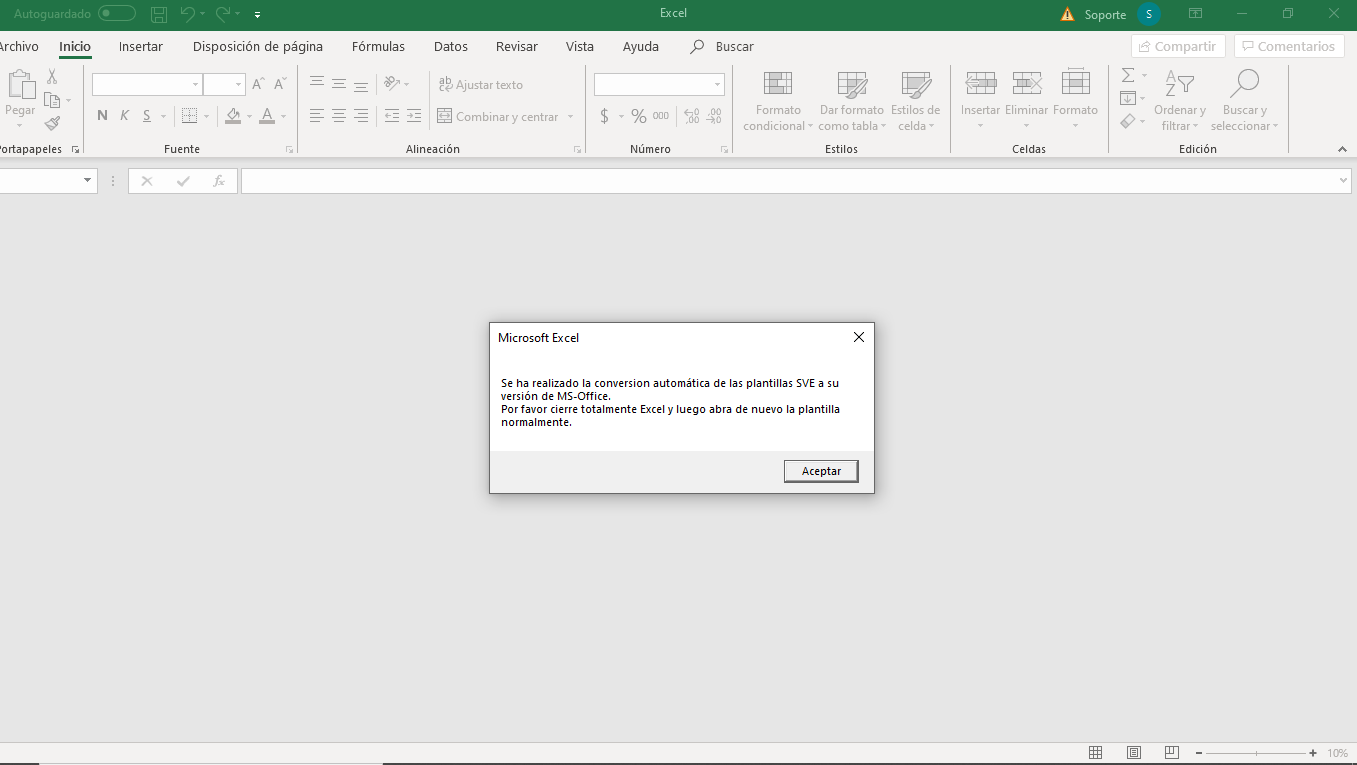Click the Undo arrow icon
The width and height of the screenshot is (1357, 765).
[187, 14]
